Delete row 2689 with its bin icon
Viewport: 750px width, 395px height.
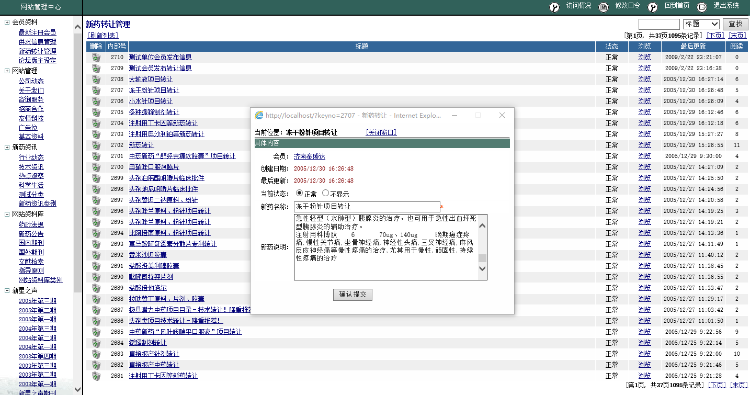96,288
